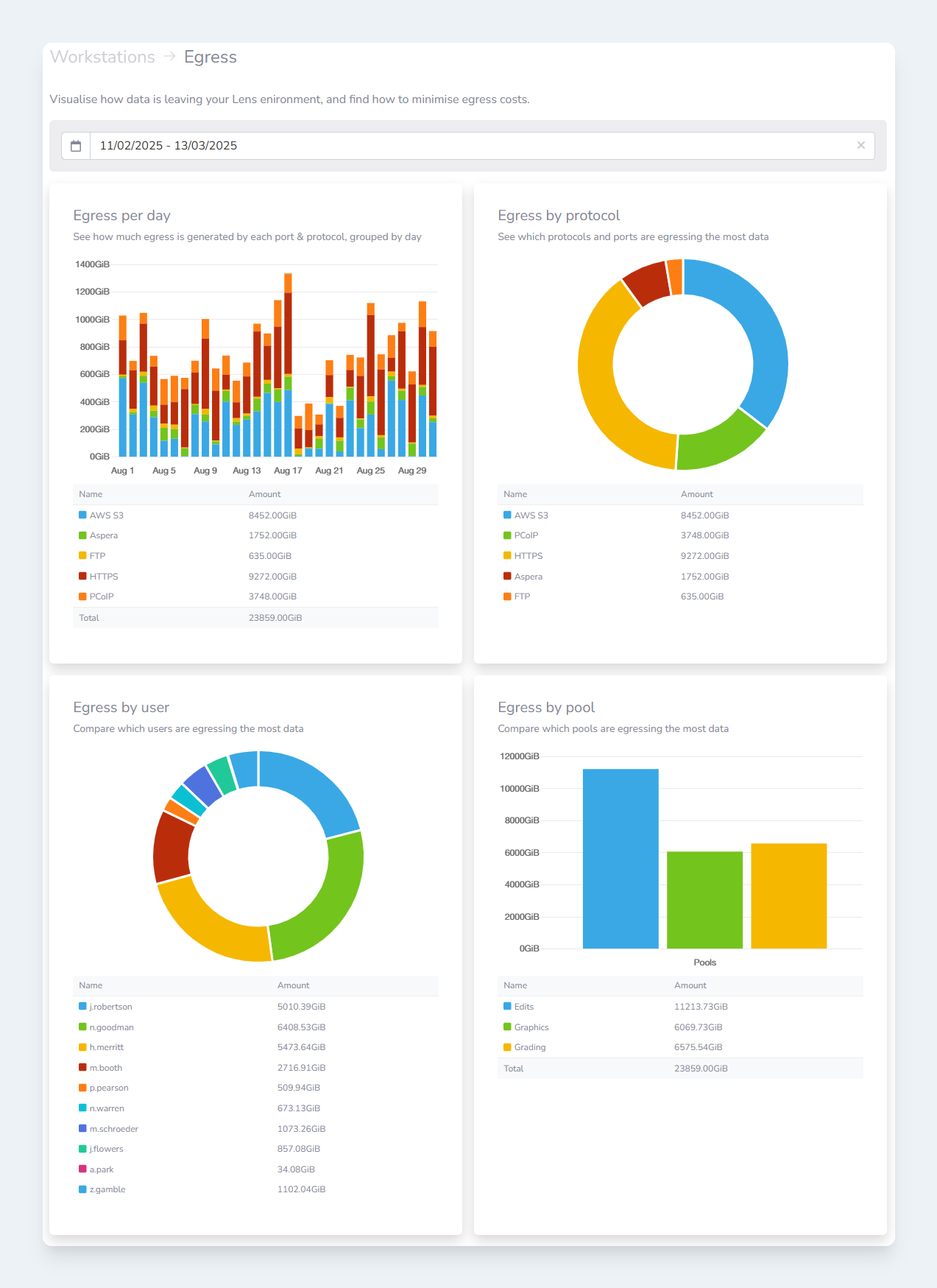Image resolution: width=937 pixels, height=1288 pixels.
Task: Click the j.robertson legend swatch
Action: click(82, 1007)
